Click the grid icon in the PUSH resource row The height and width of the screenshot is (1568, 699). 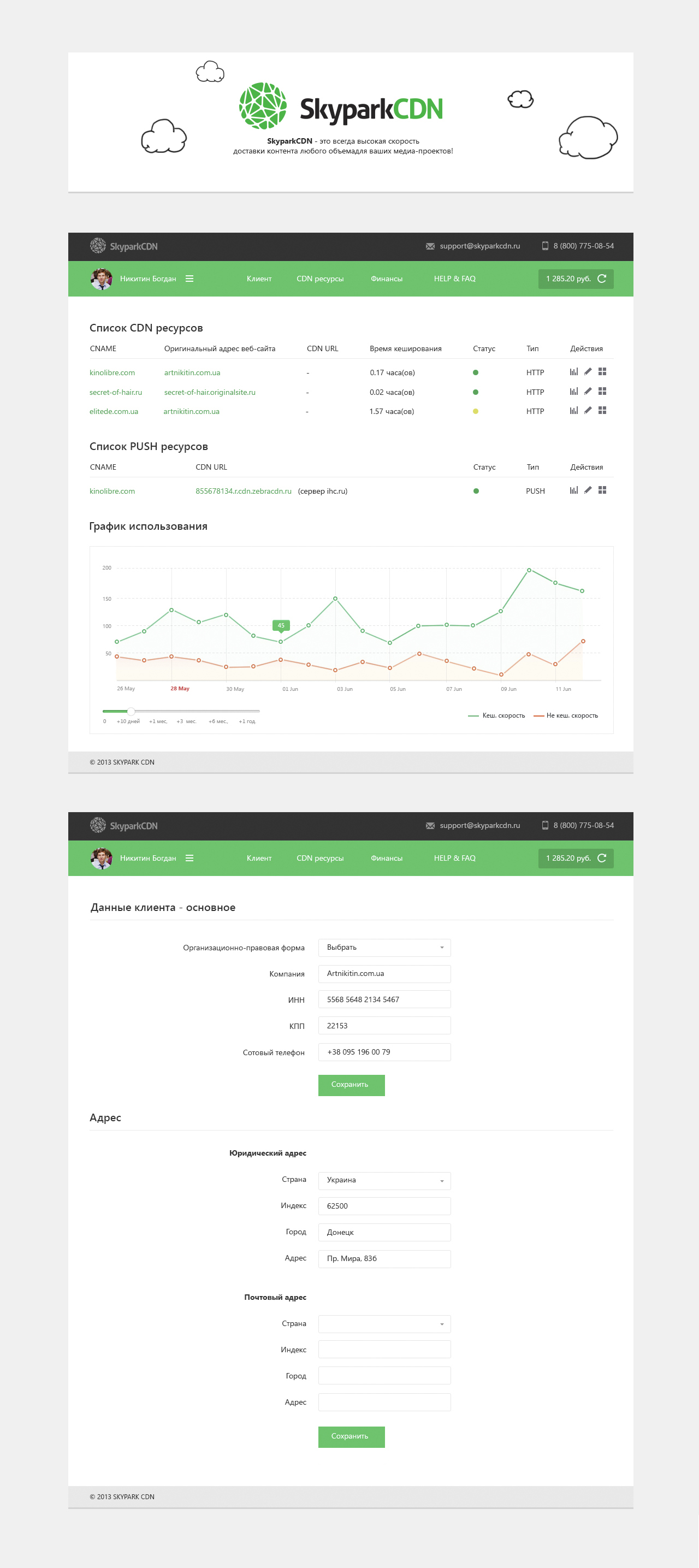point(602,490)
